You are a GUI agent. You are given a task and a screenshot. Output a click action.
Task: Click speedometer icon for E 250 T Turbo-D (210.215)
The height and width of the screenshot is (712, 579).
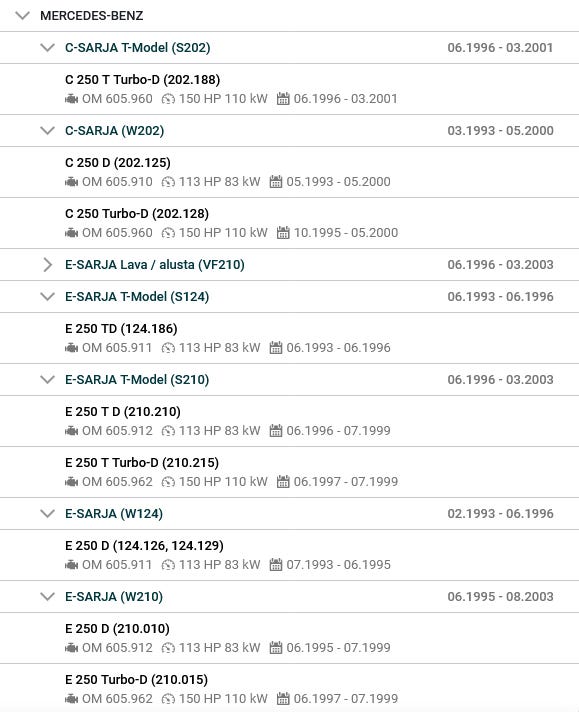(x=168, y=482)
